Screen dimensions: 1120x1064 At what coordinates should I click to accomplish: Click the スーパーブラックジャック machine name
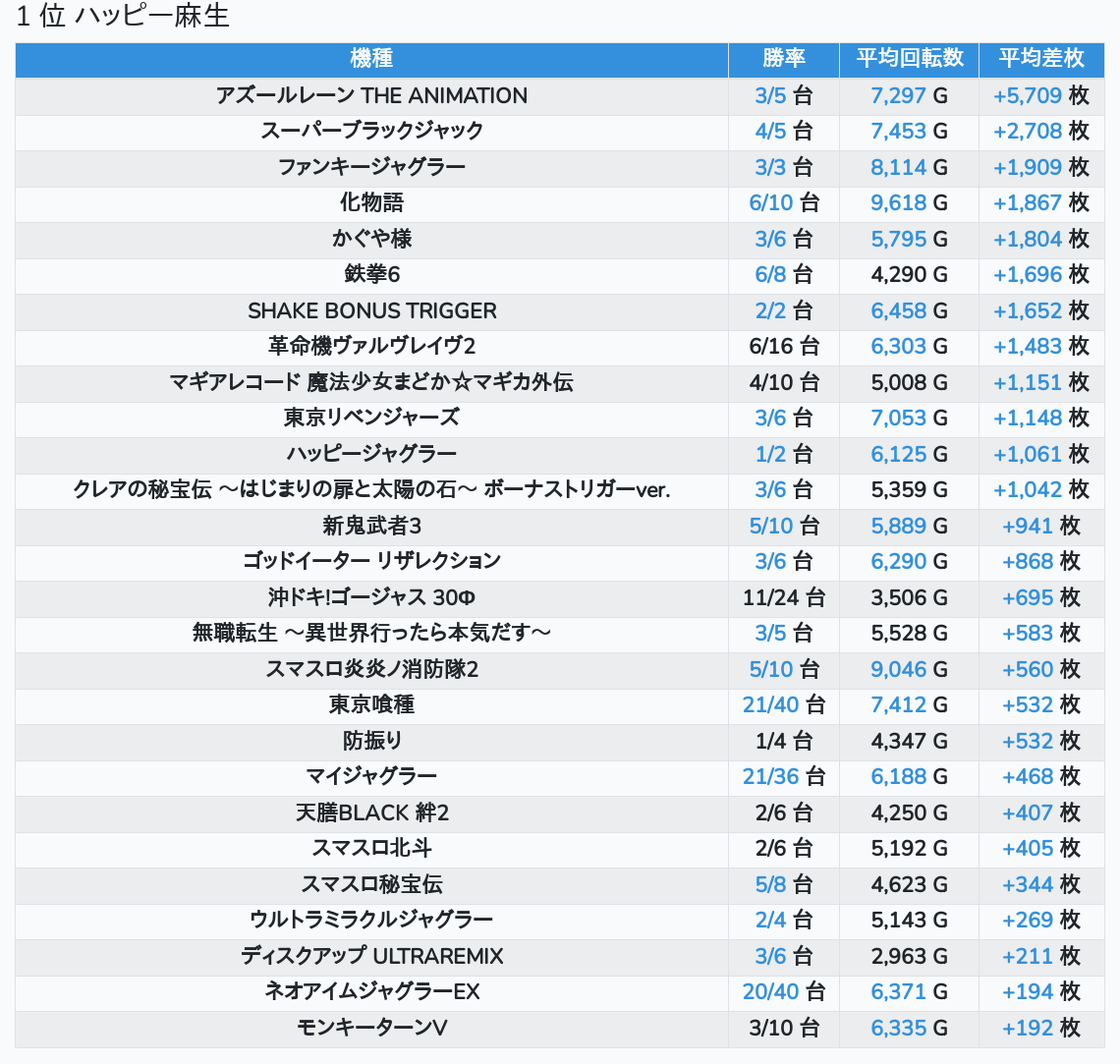pos(371,131)
